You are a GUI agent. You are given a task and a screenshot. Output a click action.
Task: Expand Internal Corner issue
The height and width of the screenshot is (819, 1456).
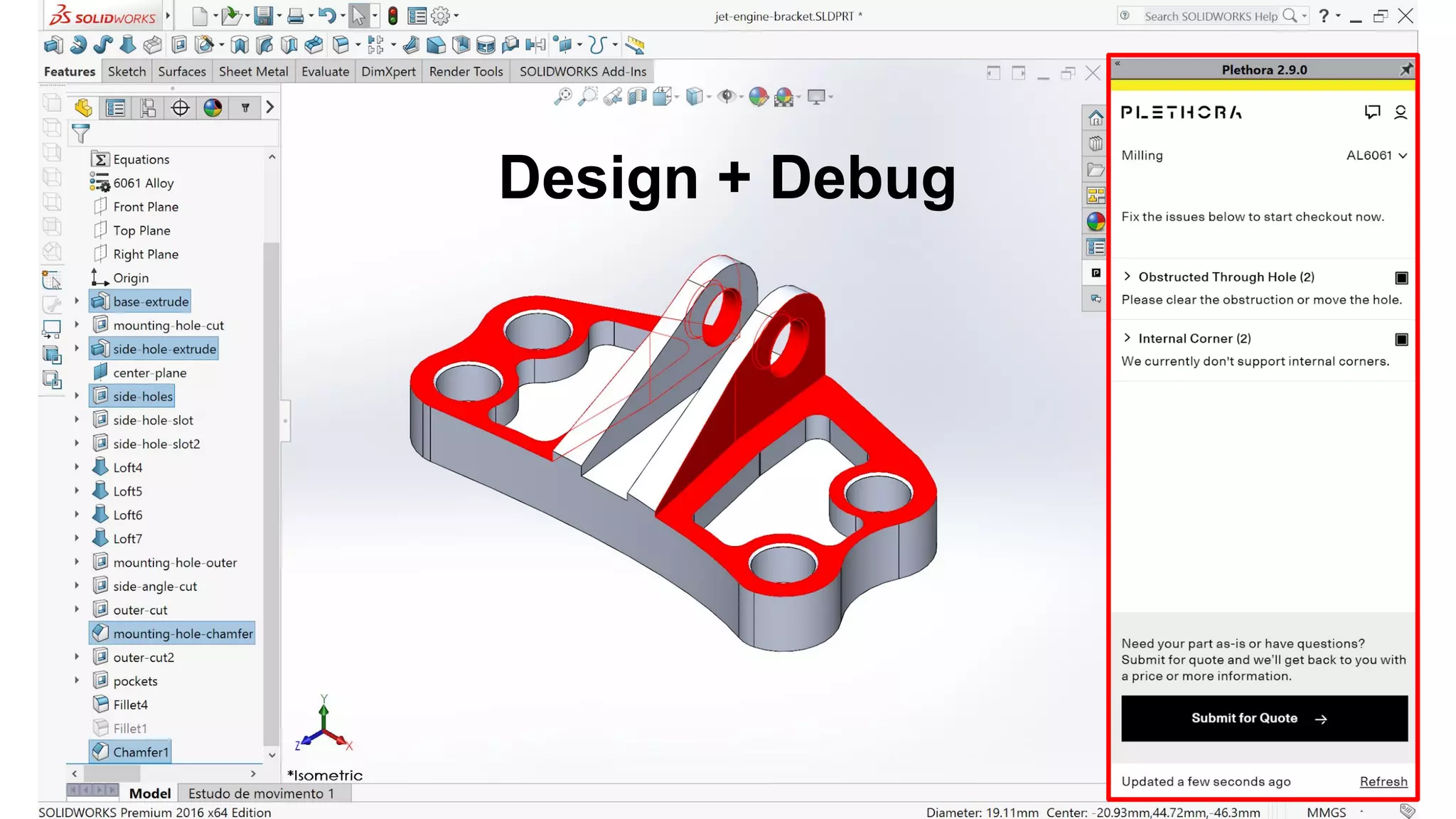coord(1127,338)
